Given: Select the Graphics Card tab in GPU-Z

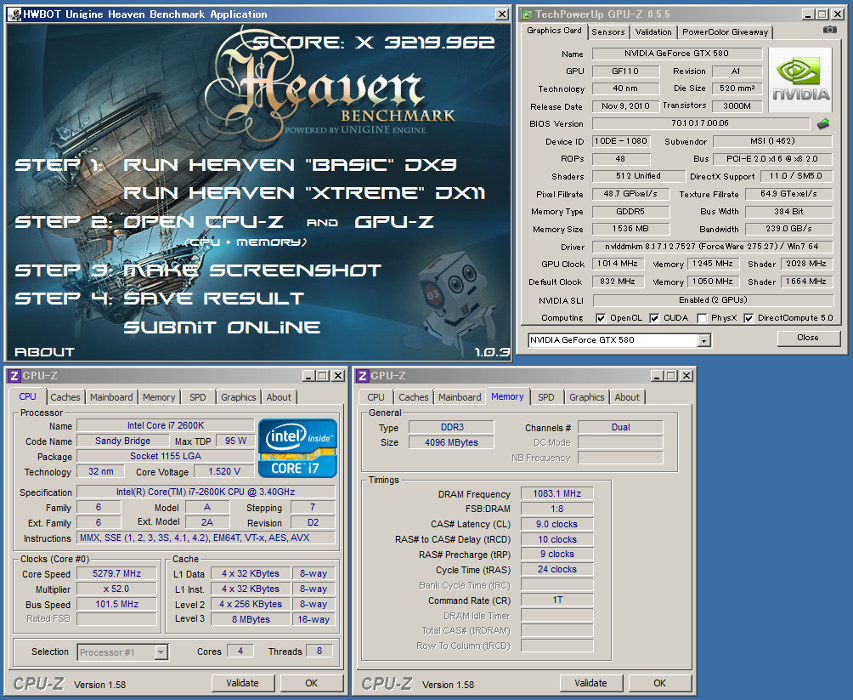Looking at the screenshot, I should pyautogui.click(x=554, y=30).
